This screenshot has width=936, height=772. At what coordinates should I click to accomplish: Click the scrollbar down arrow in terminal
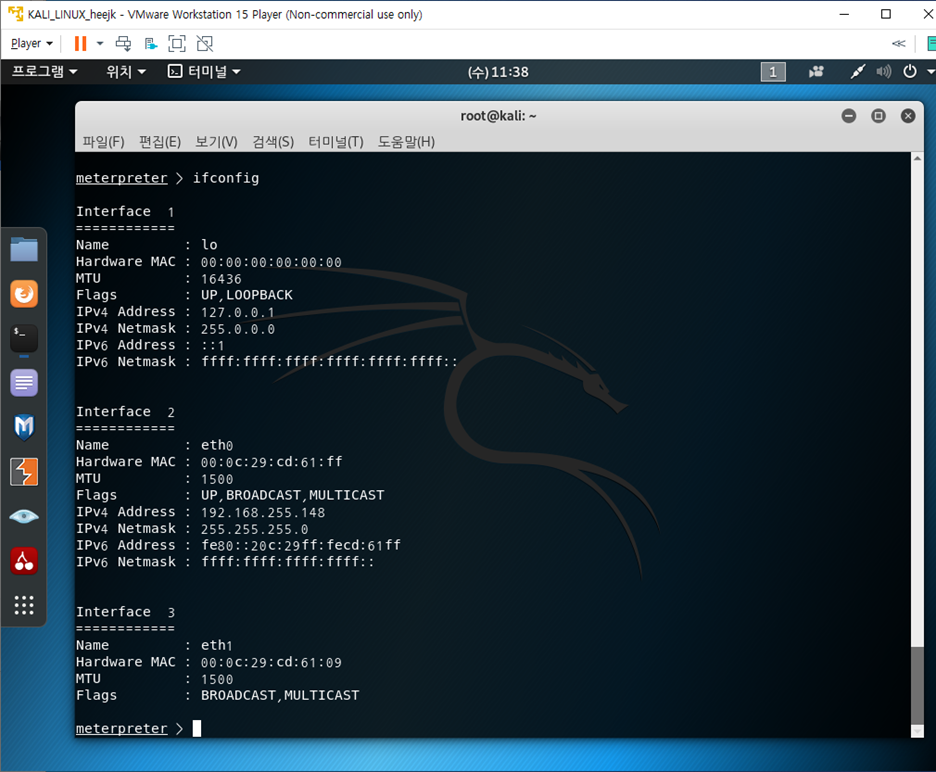coord(917,731)
